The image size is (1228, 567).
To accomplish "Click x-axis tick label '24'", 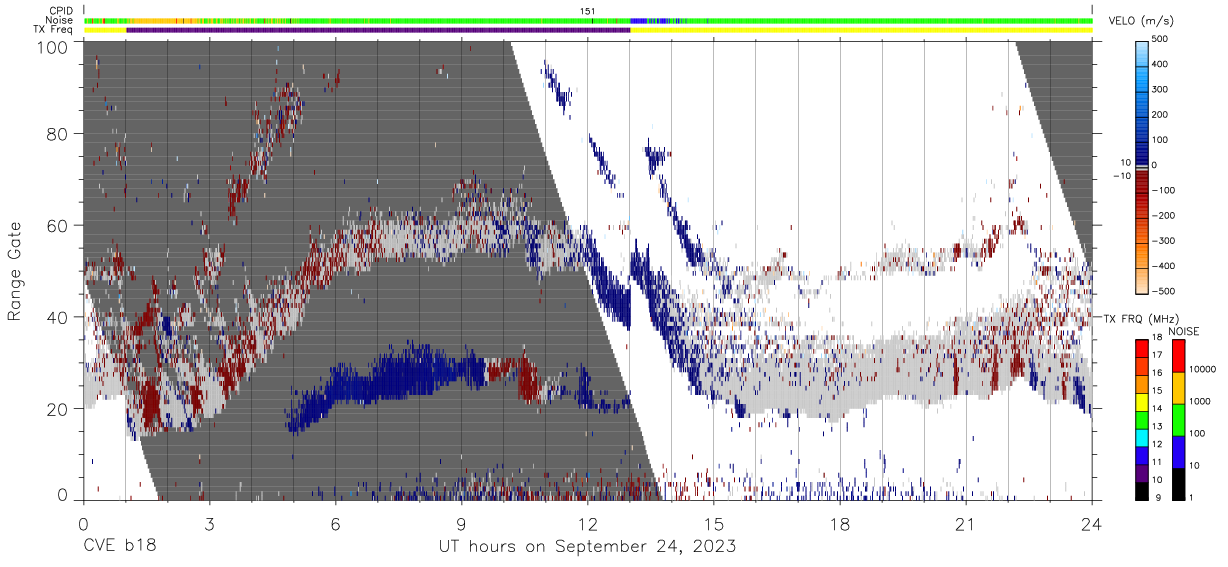I will tap(1092, 523).
